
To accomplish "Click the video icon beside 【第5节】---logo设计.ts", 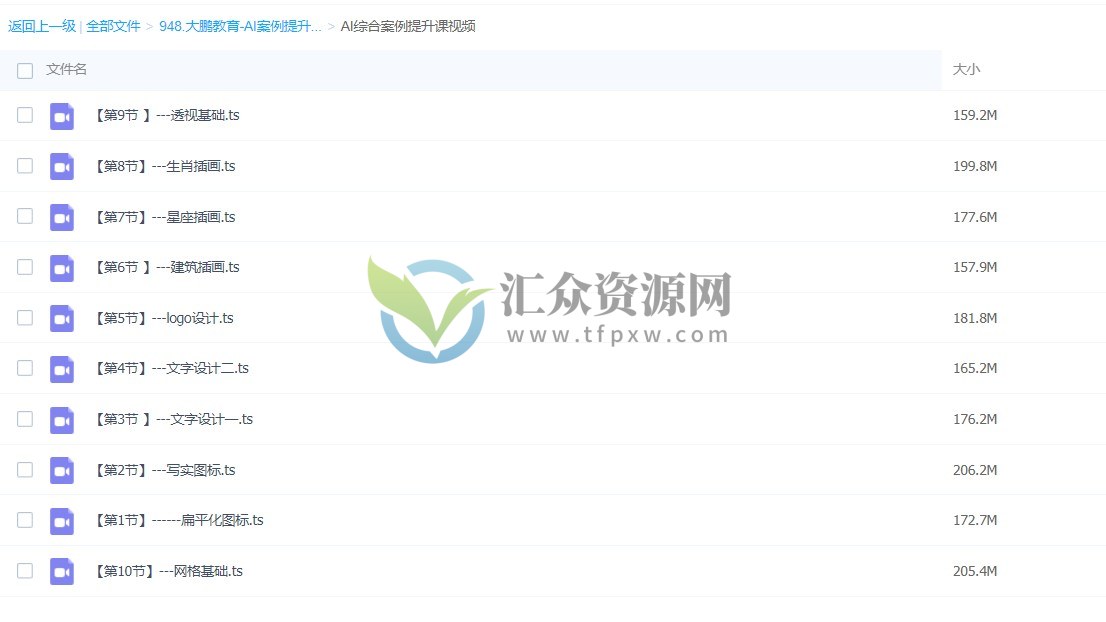I will point(61,318).
